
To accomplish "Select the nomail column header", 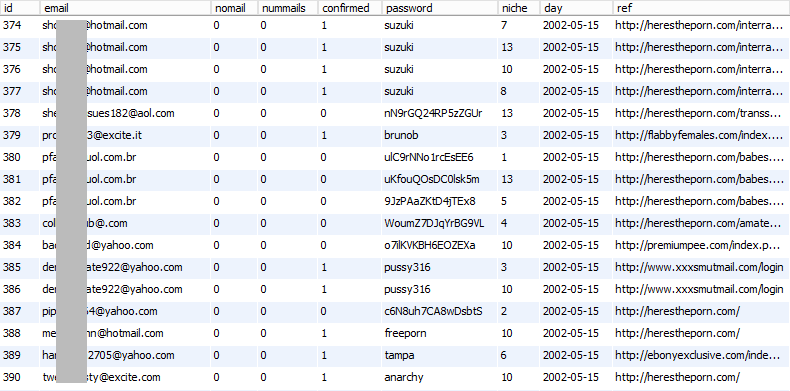I will (234, 8).
